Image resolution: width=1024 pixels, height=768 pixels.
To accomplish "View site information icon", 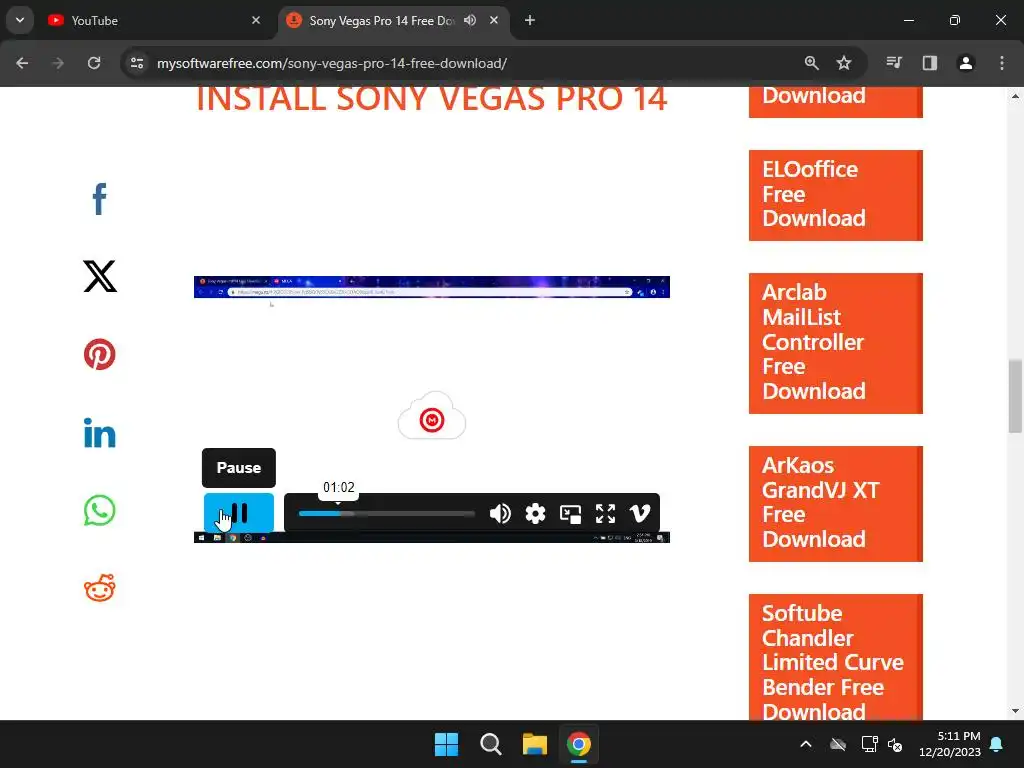I will click(137, 63).
